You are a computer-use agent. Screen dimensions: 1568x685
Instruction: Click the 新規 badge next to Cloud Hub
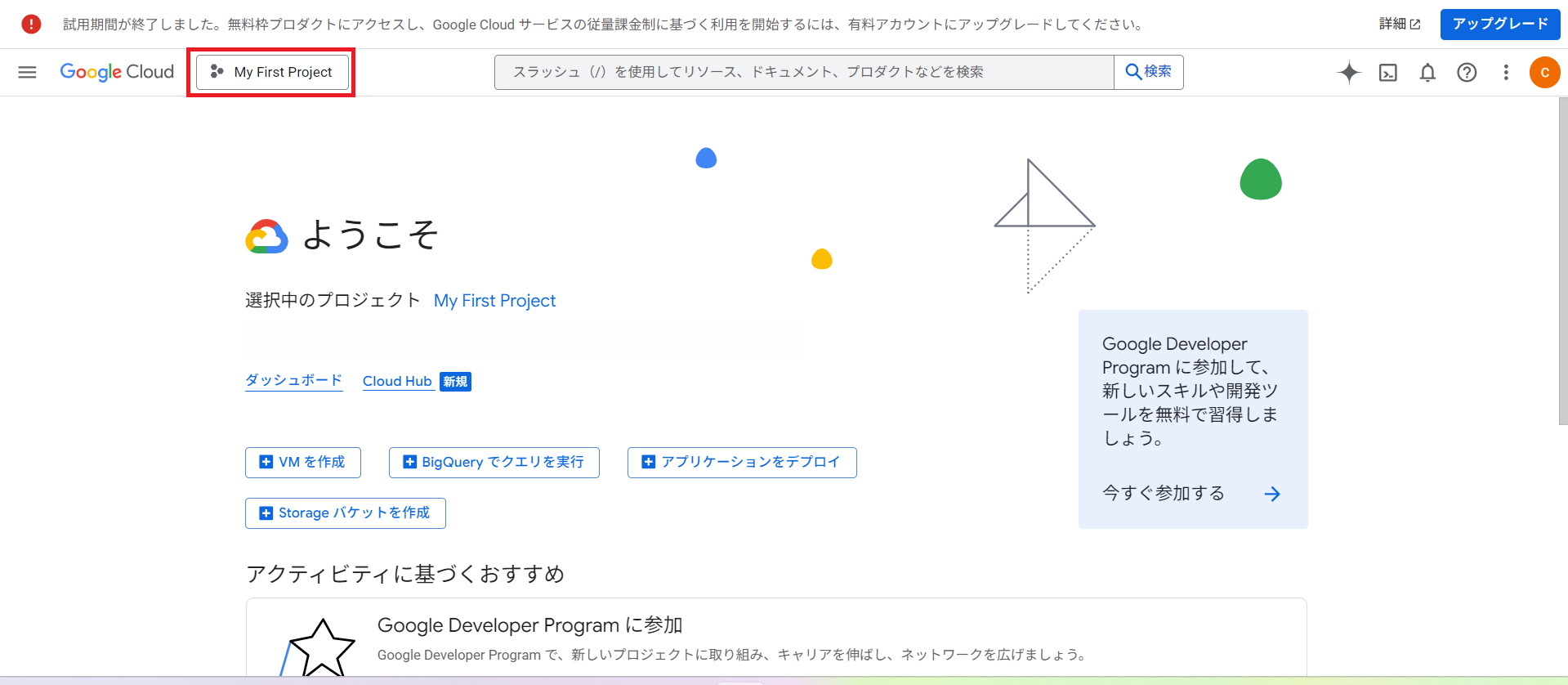pyautogui.click(x=455, y=382)
